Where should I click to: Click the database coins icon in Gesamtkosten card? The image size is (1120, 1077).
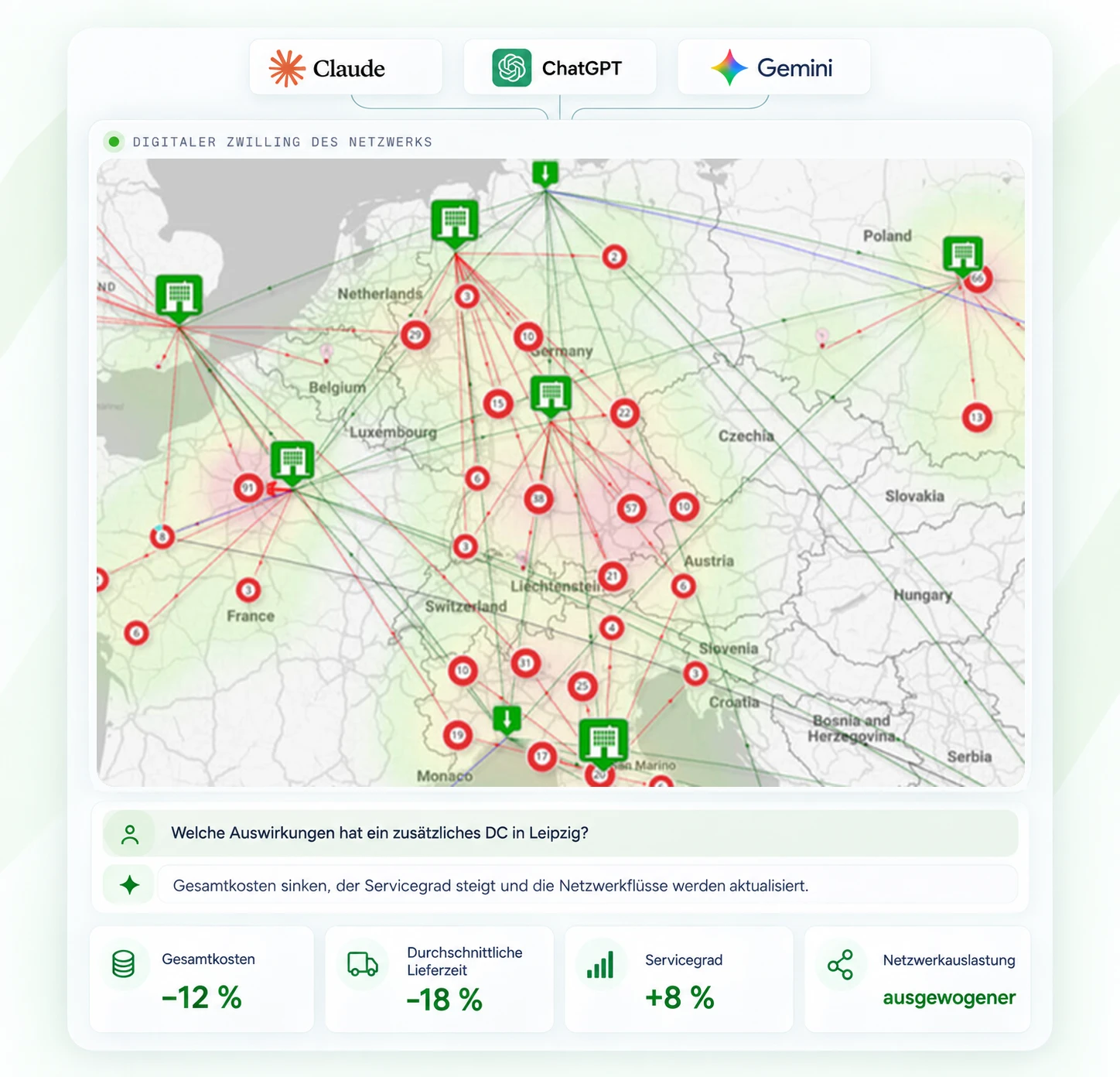(x=124, y=964)
